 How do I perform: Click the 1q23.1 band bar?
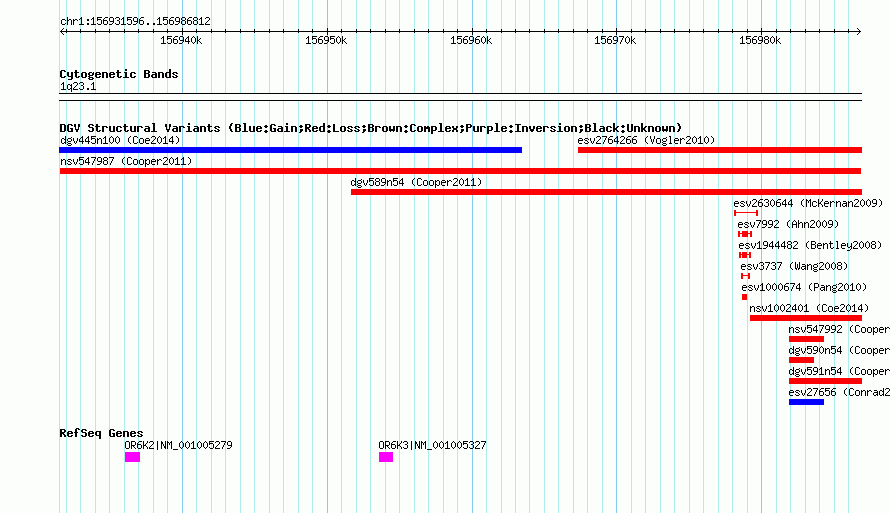[460, 97]
